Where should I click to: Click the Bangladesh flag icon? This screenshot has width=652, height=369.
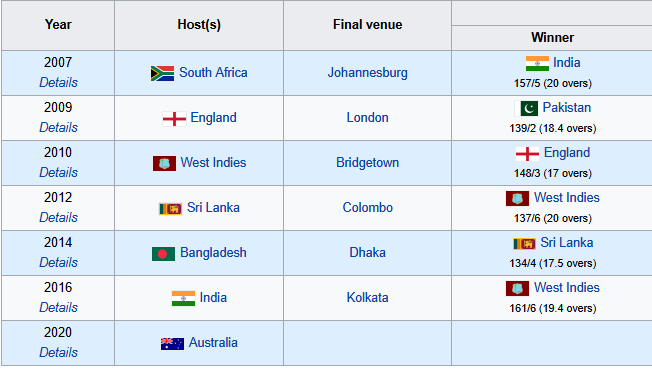coord(163,254)
